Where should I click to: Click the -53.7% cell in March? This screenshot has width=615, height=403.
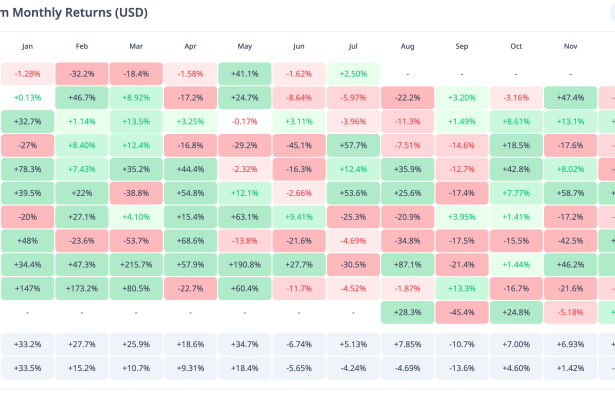[135, 240]
